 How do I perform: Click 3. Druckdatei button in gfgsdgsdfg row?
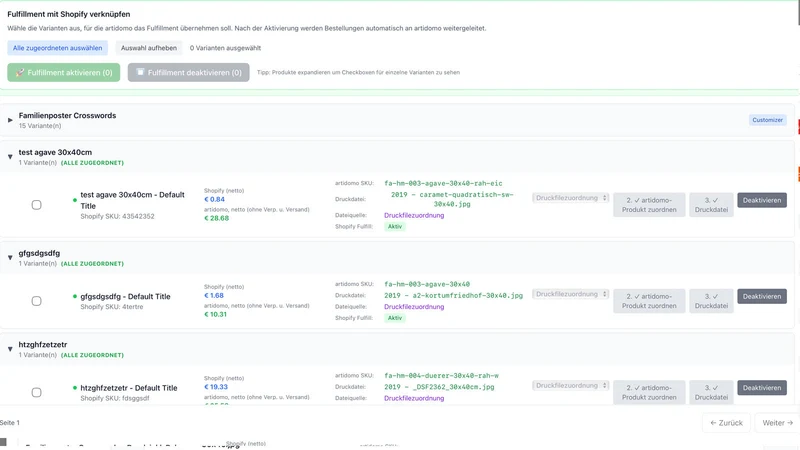click(x=711, y=301)
